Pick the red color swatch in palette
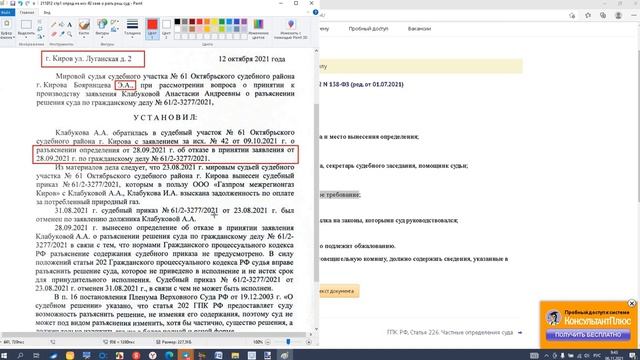 199,21
